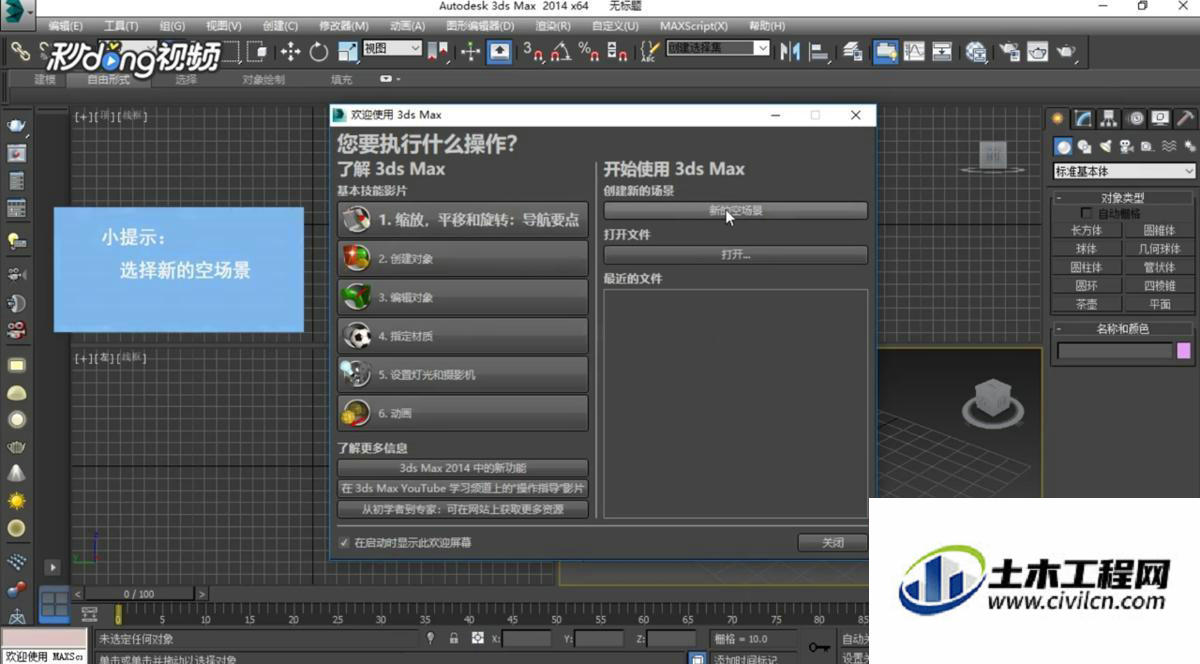Open the 工具(T) menu
The width and height of the screenshot is (1200, 664).
tap(121, 26)
